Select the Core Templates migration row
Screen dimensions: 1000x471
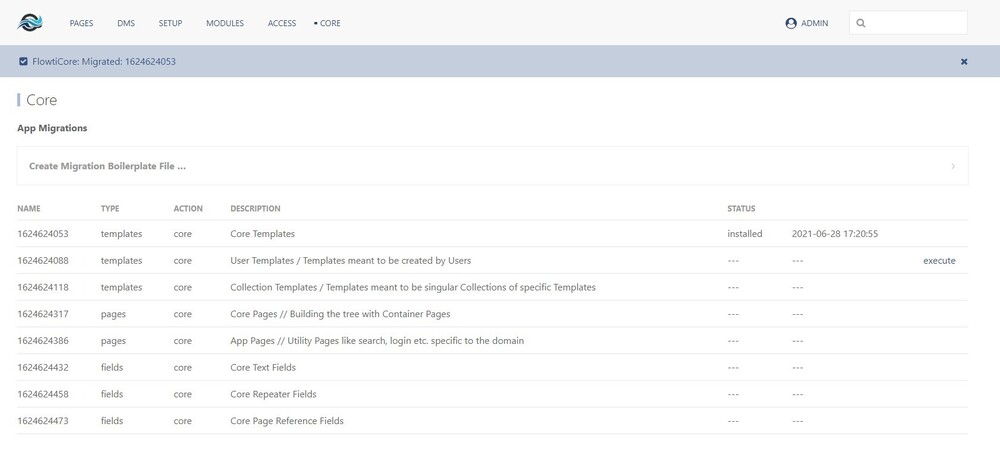pyautogui.click(x=262, y=234)
